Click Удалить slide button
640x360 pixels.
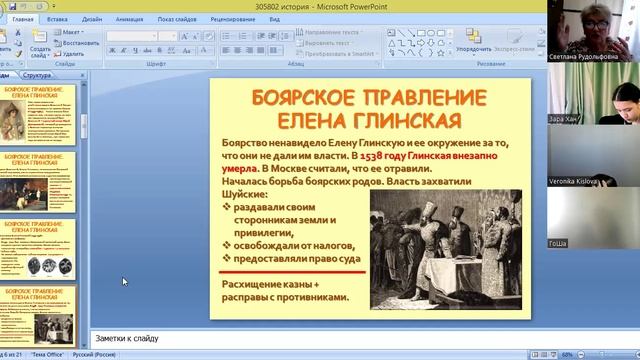69,54
